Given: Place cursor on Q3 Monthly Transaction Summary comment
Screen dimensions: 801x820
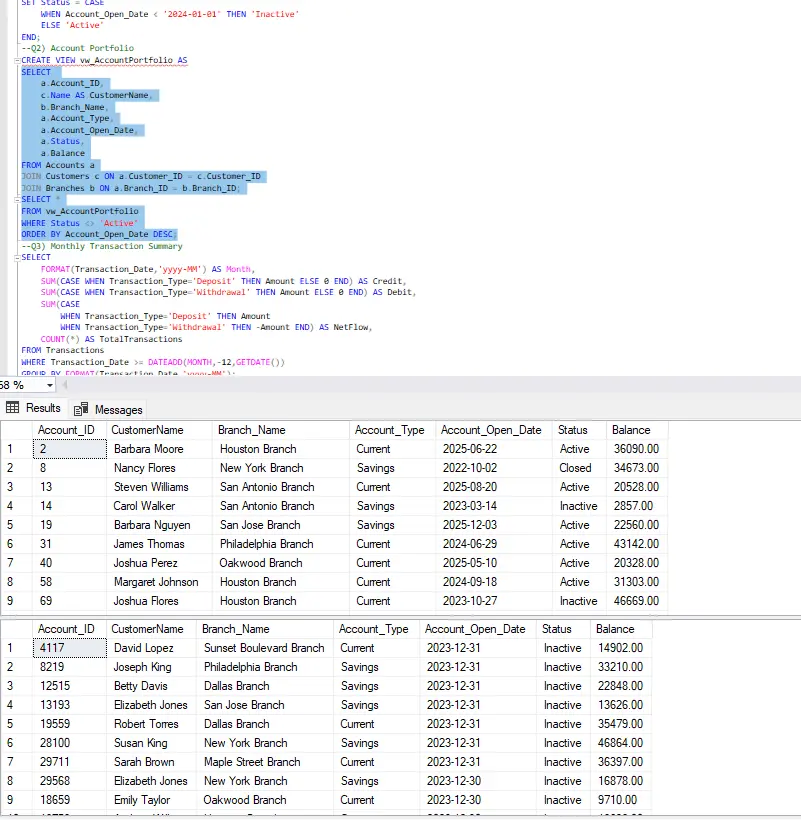Looking at the screenshot, I should pos(102,246).
